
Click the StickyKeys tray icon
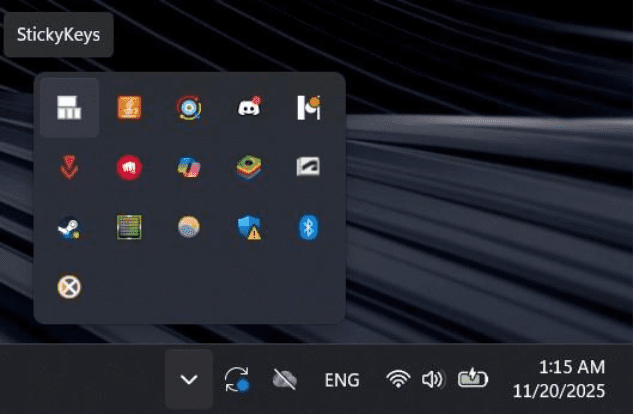69,108
